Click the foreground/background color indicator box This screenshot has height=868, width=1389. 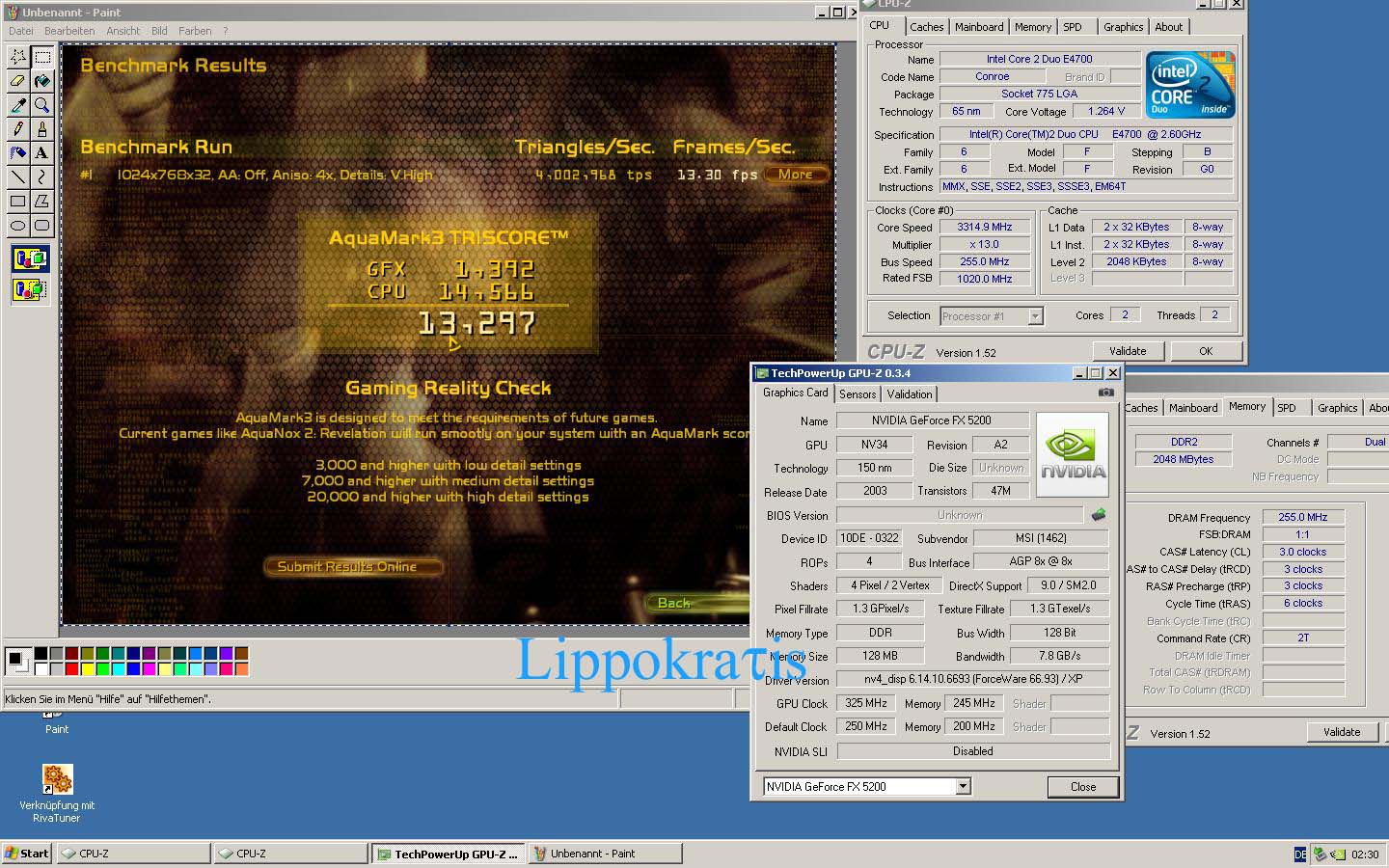(17, 662)
